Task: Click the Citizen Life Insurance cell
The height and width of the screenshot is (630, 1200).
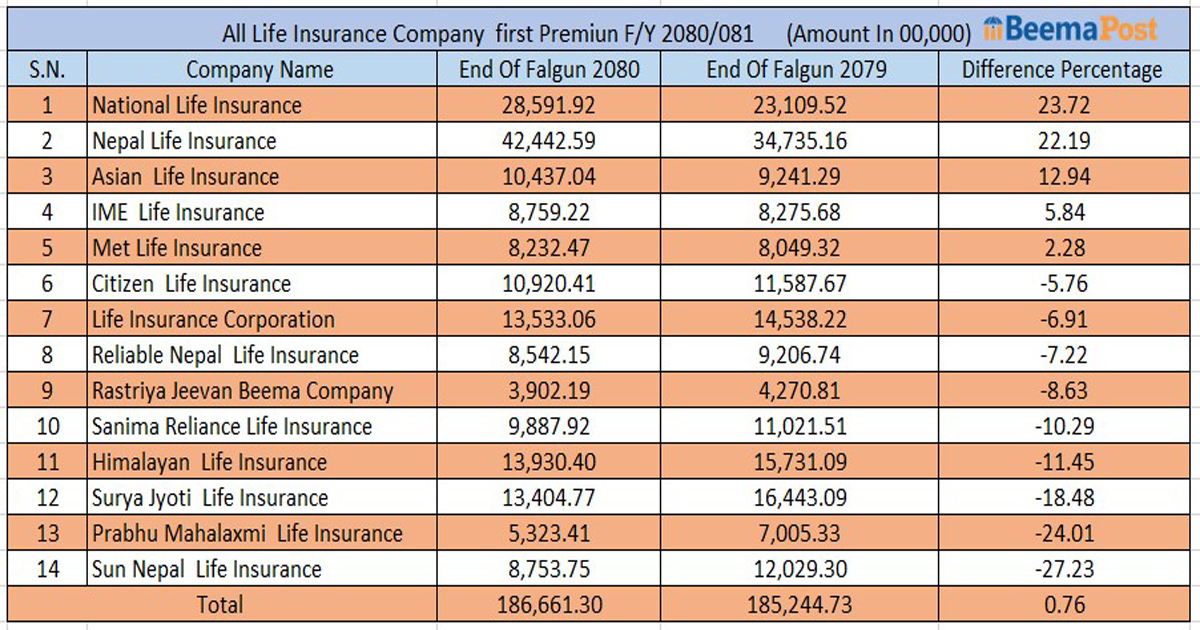Action: point(192,284)
